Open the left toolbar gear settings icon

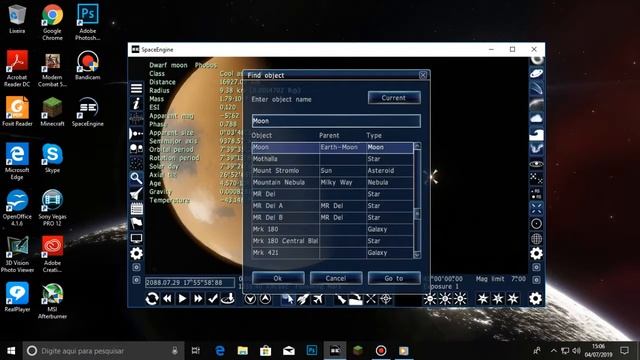pos(136,253)
